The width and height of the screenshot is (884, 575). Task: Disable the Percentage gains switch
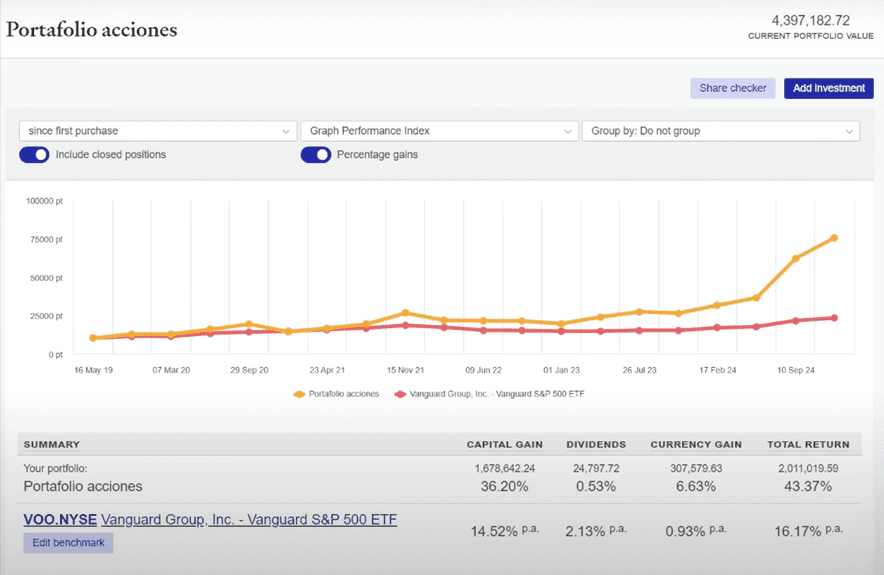pos(315,155)
